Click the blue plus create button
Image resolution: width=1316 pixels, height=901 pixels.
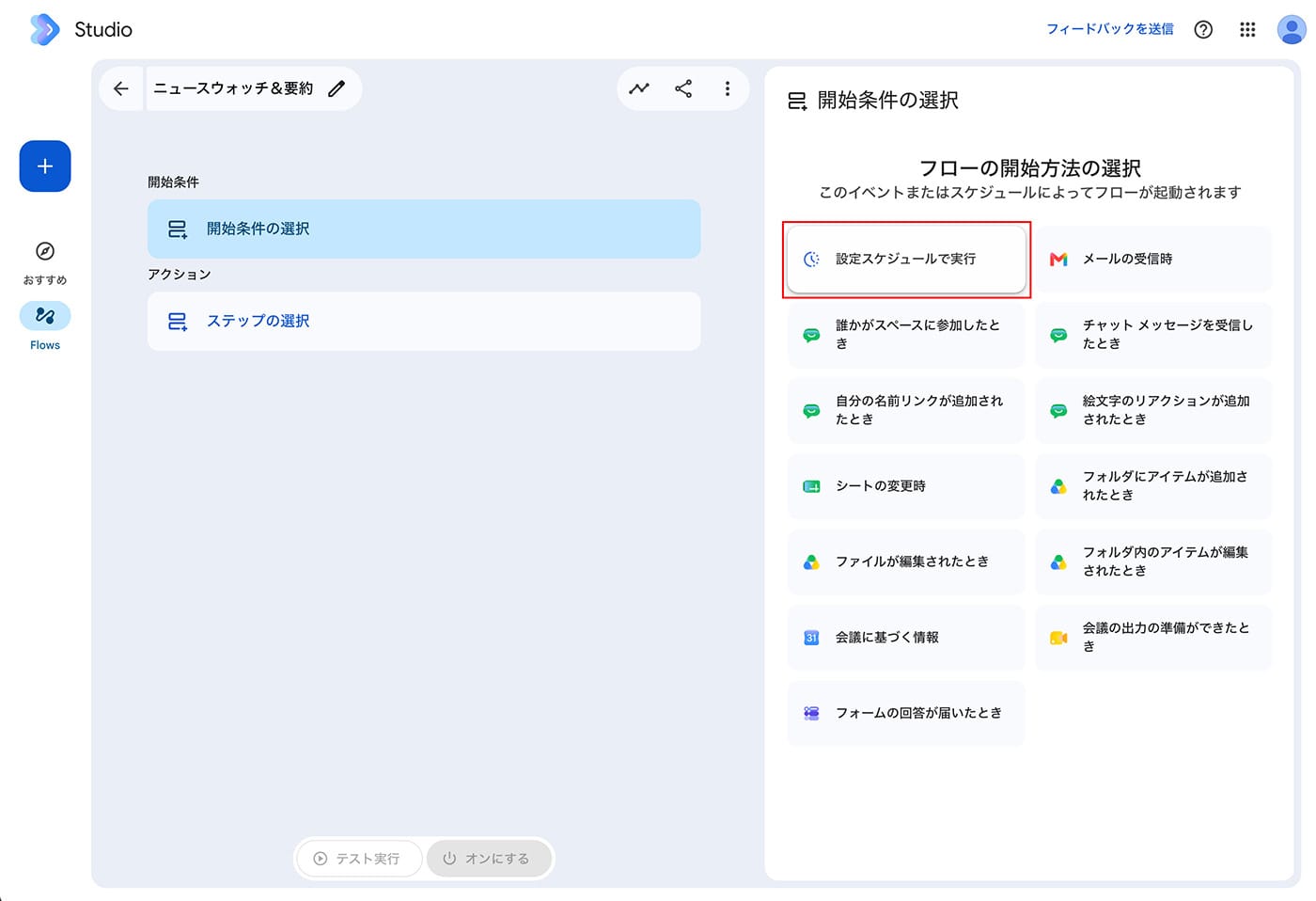[x=45, y=166]
